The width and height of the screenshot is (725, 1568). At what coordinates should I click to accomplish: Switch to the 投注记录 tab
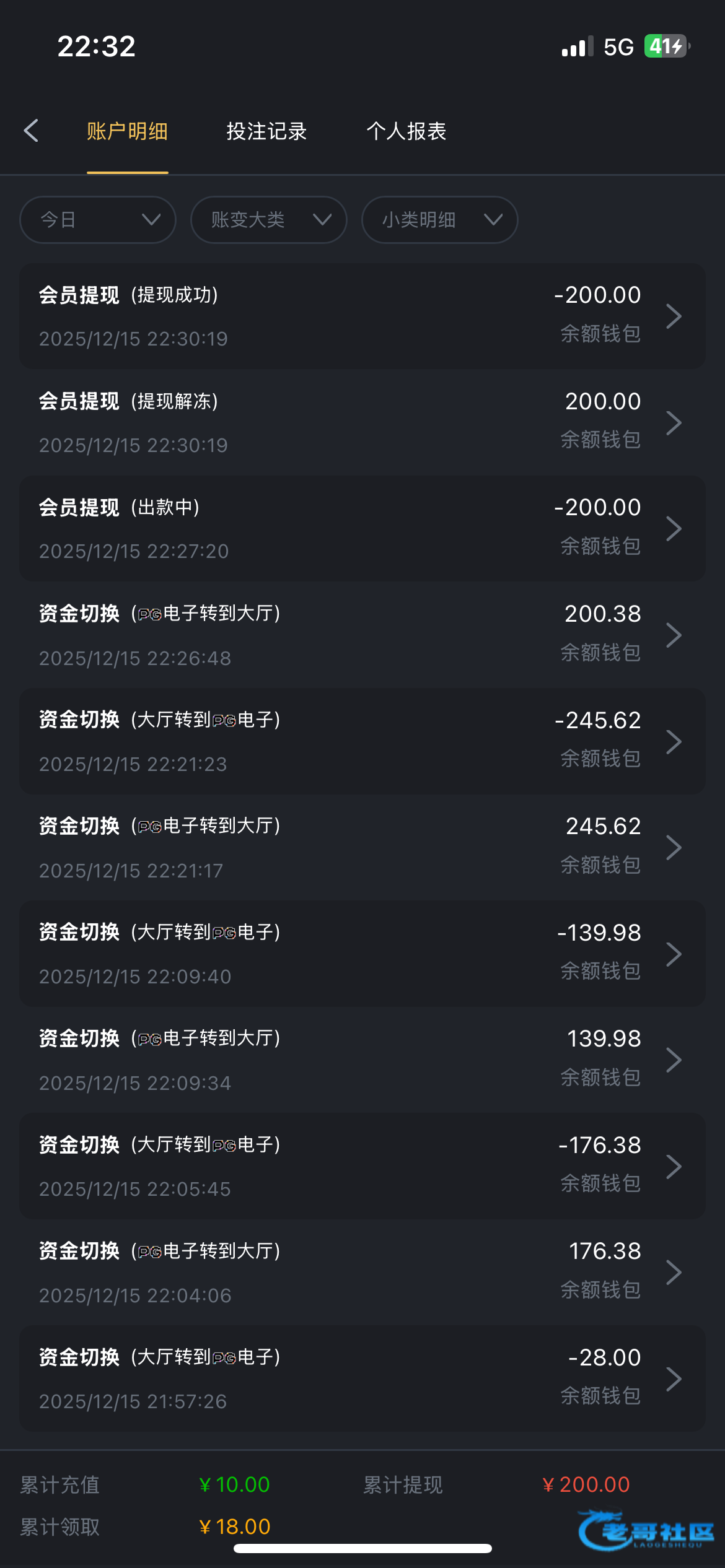[x=266, y=131]
